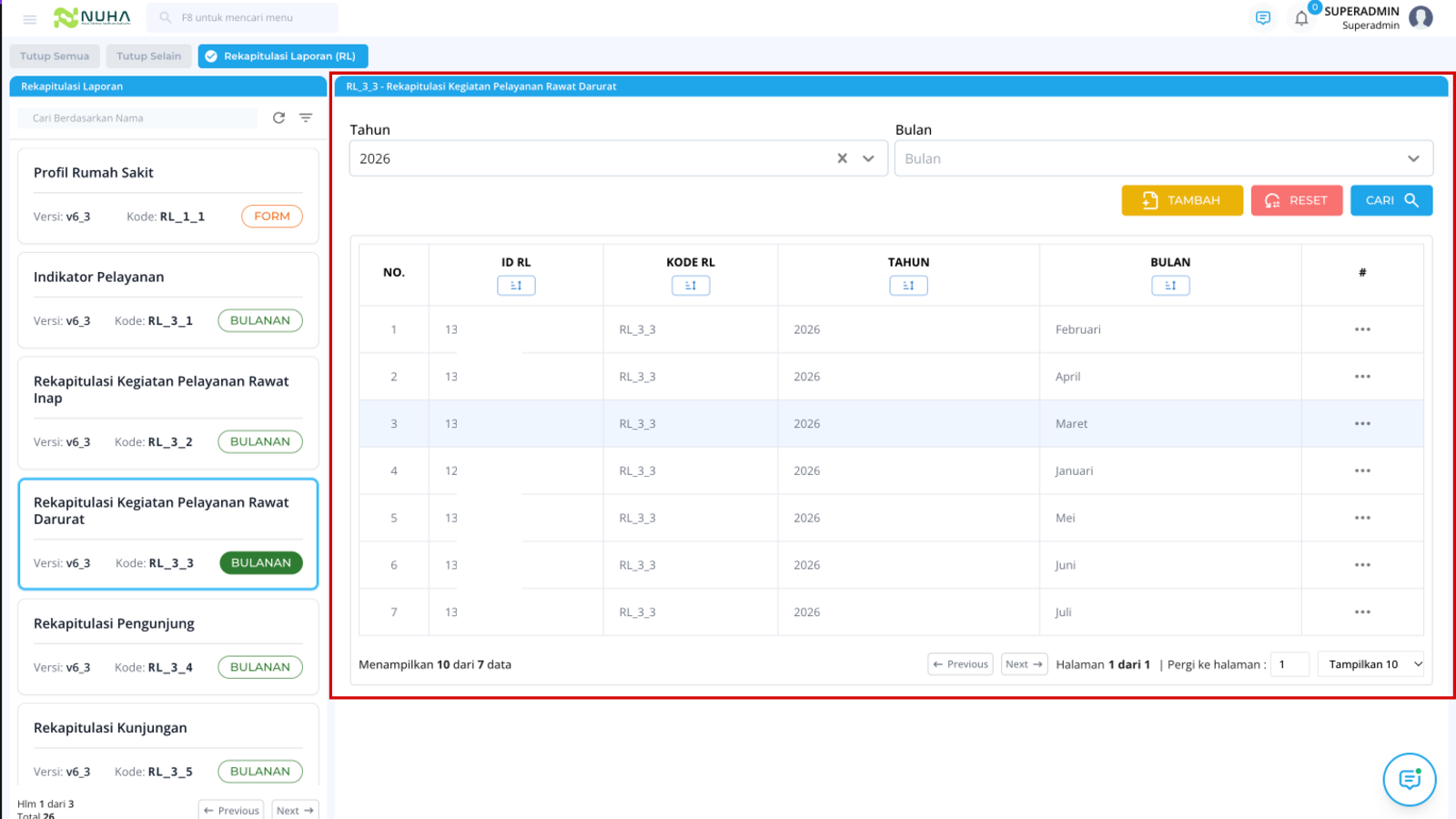Click Pergi ke halaman page number field
The height and width of the screenshot is (819, 1456).
pyautogui.click(x=1289, y=664)
